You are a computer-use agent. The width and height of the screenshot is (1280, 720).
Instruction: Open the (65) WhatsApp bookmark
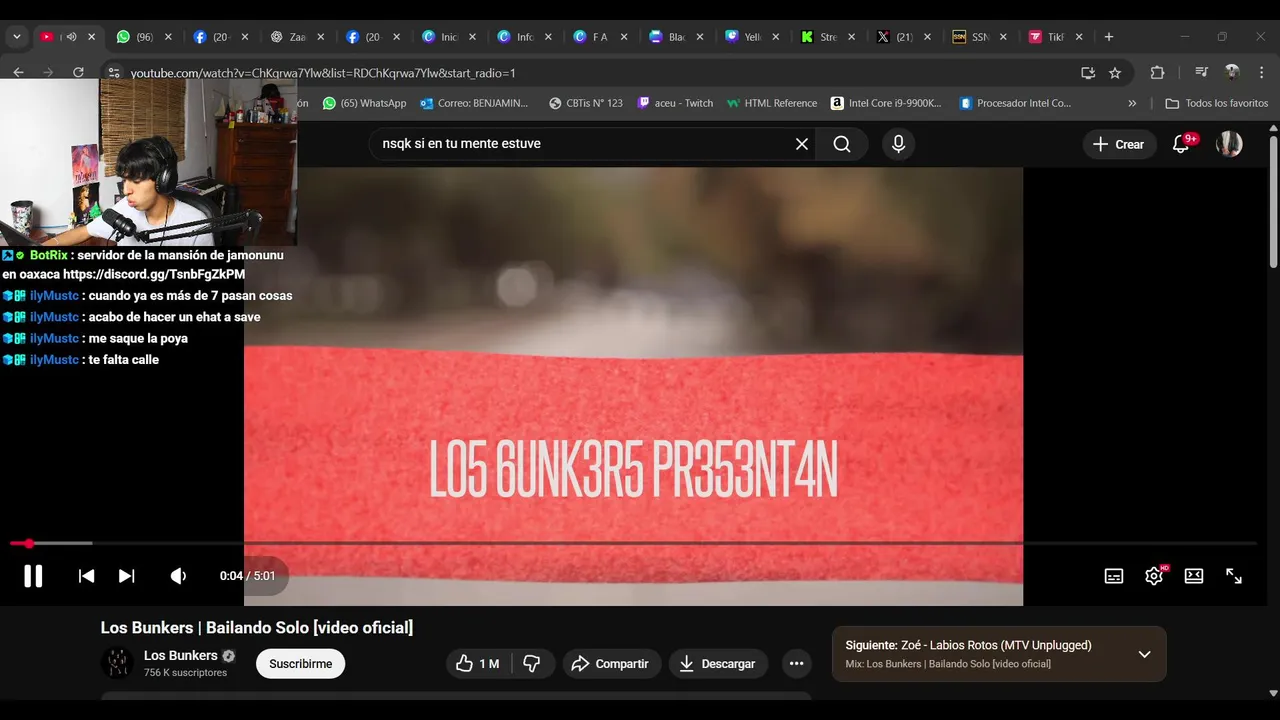(364, 103)
